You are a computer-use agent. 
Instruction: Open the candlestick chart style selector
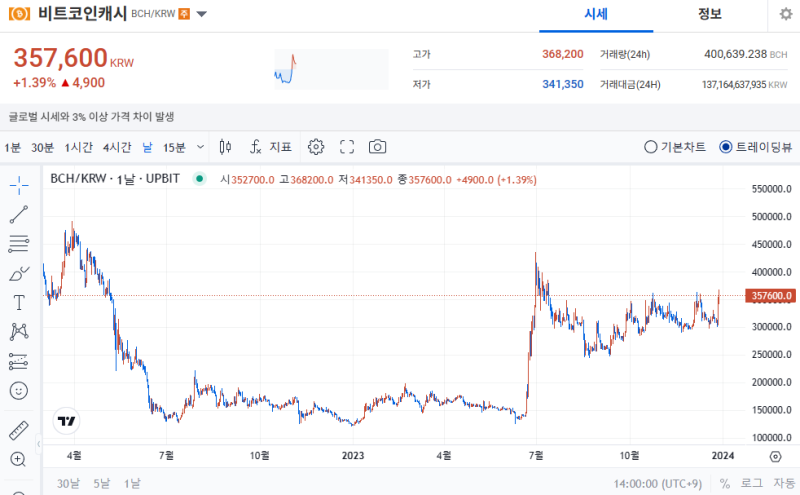coord(225,147)
